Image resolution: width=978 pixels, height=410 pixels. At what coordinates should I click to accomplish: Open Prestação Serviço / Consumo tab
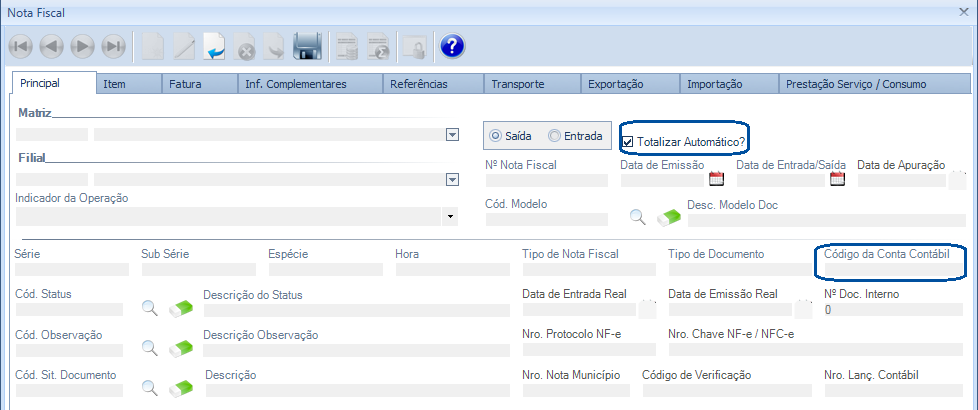(x=874, y=84)
